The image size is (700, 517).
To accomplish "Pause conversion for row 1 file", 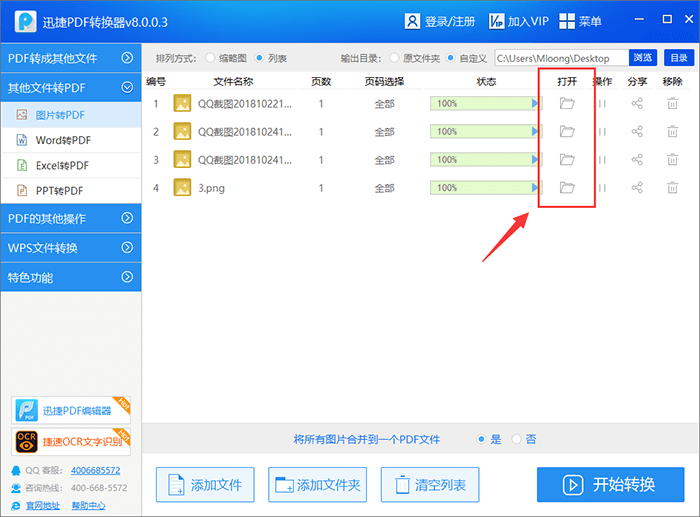I will pyautogui.click(x=602, y=104).
